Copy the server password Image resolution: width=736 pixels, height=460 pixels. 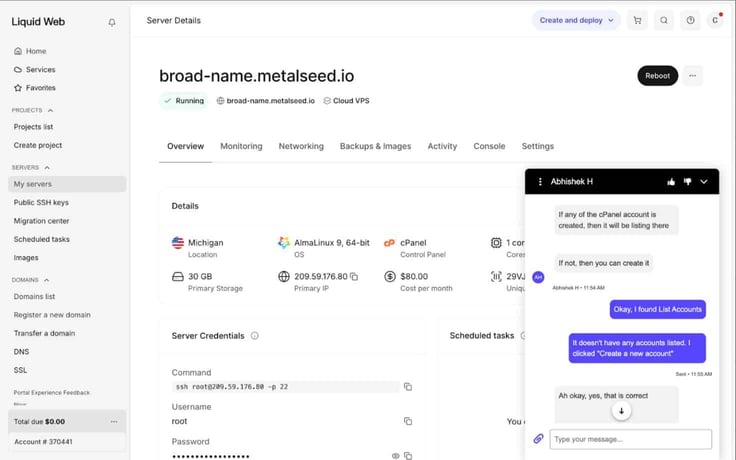coord(408,455)
